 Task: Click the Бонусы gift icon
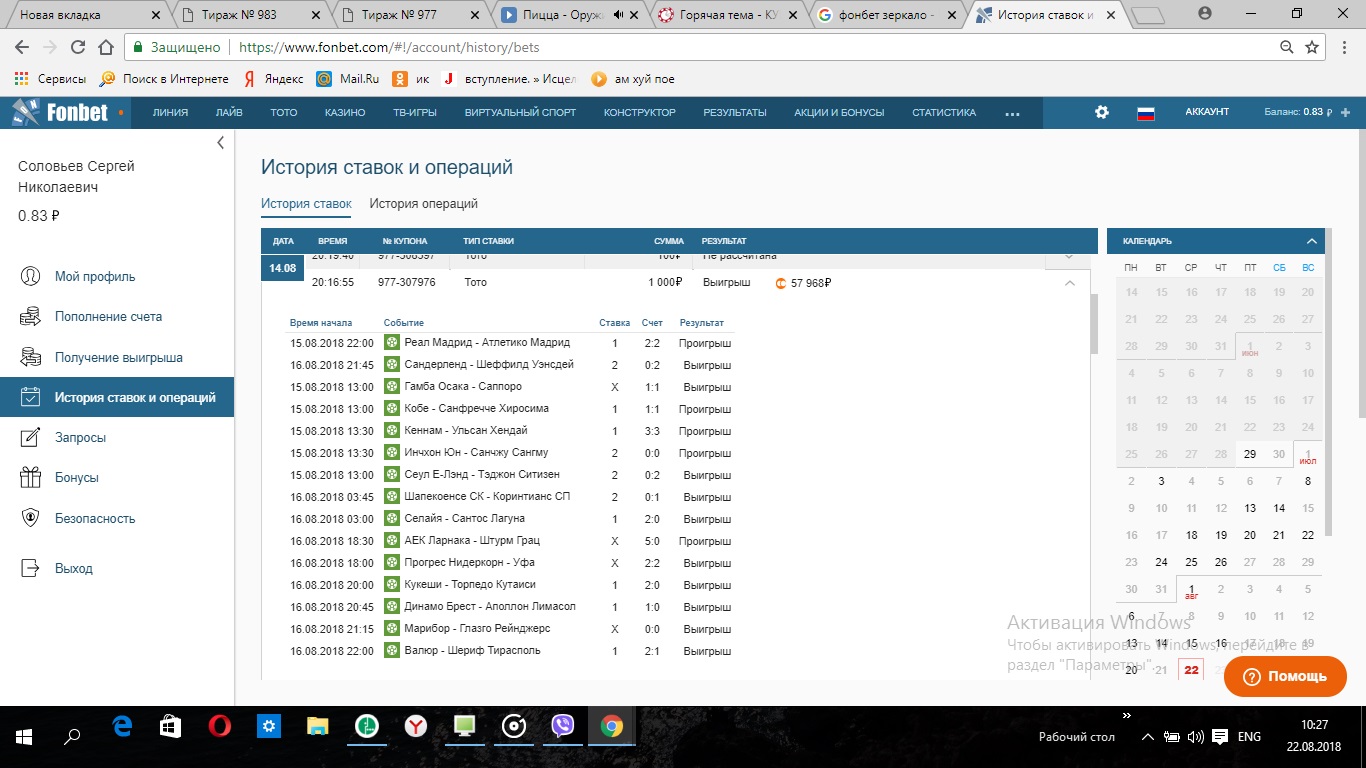point(31,478)
